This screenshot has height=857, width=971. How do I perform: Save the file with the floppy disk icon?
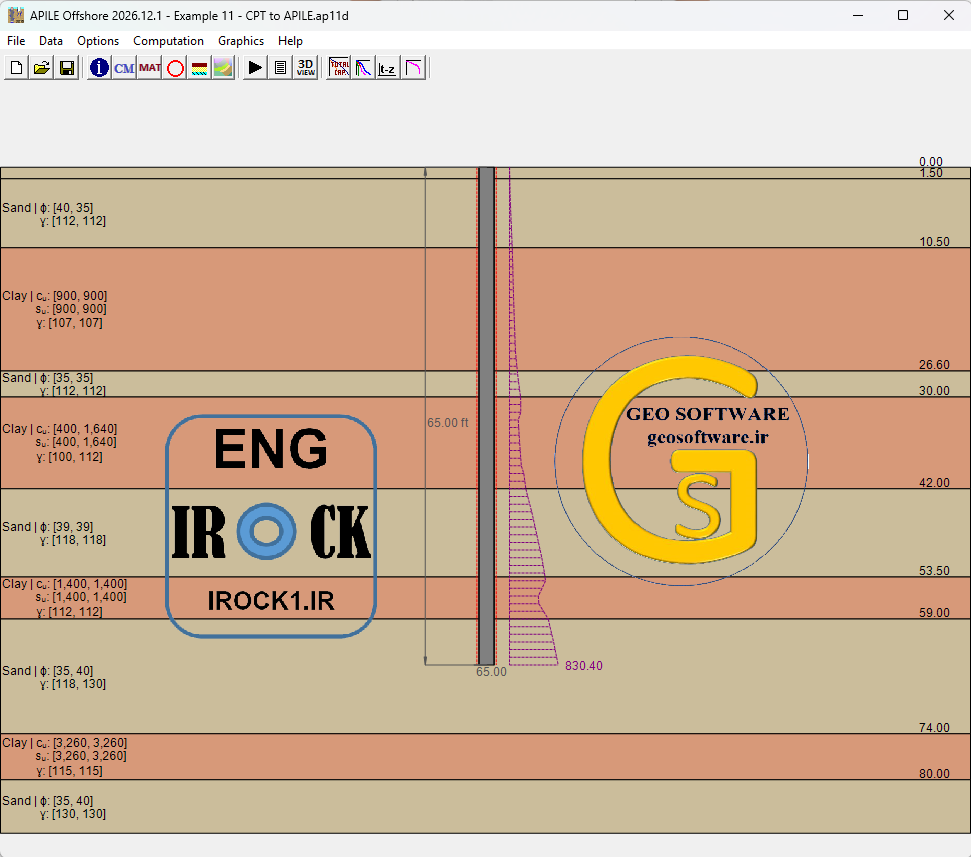pos(67,67)
